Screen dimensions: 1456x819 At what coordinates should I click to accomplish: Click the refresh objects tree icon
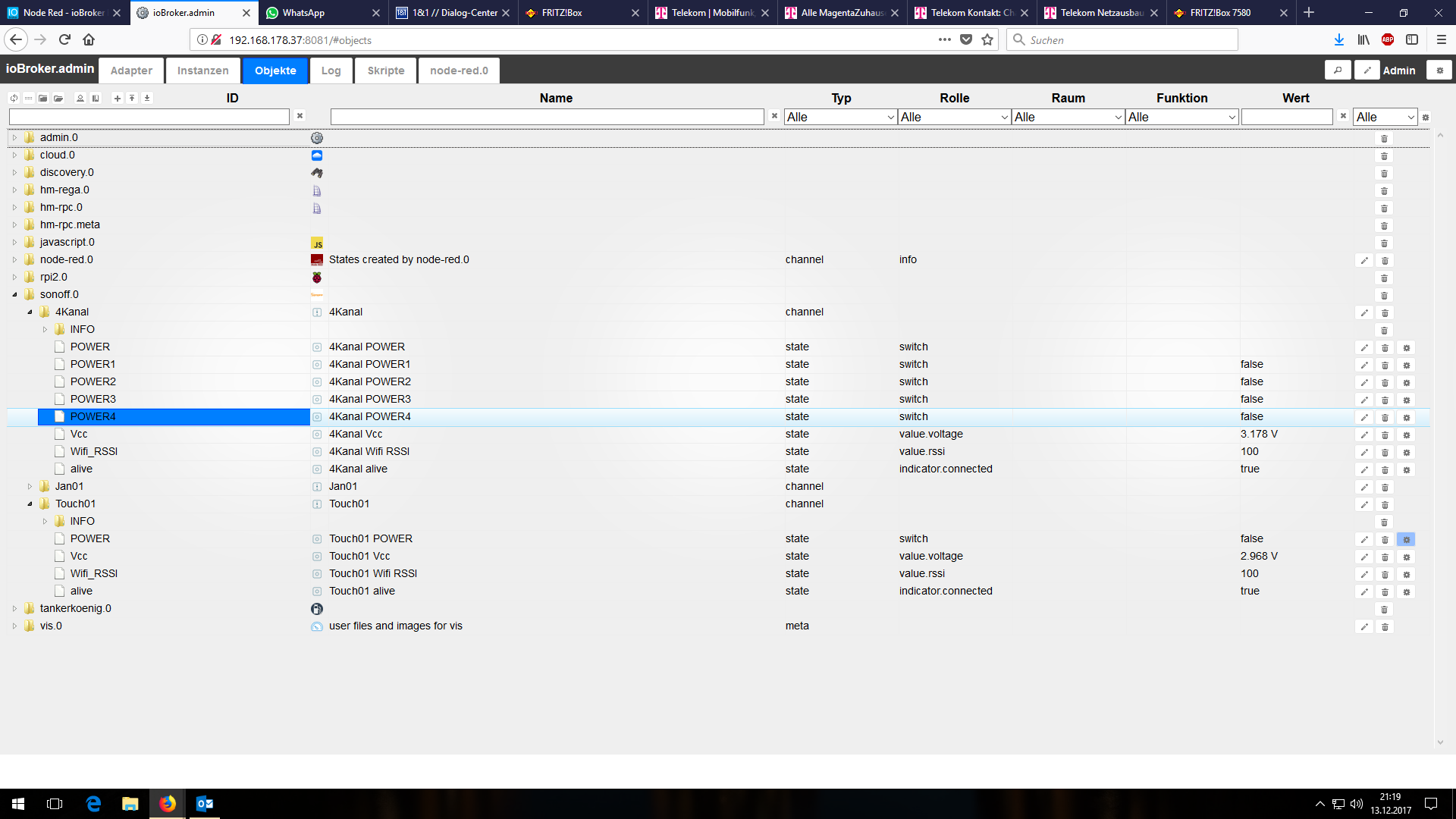pos(14,98)
